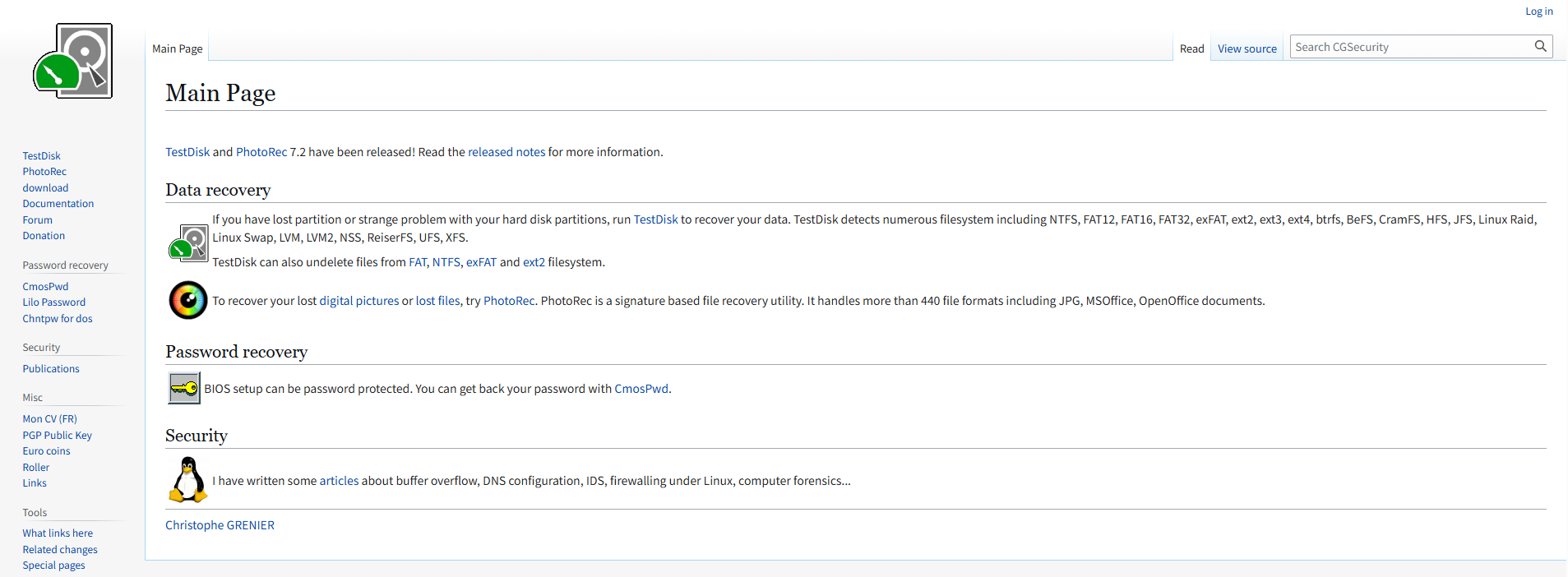Open TestDisk in the sidebar
The height and width of the screenshot is (577, 1568).
[x=41, y=155]
